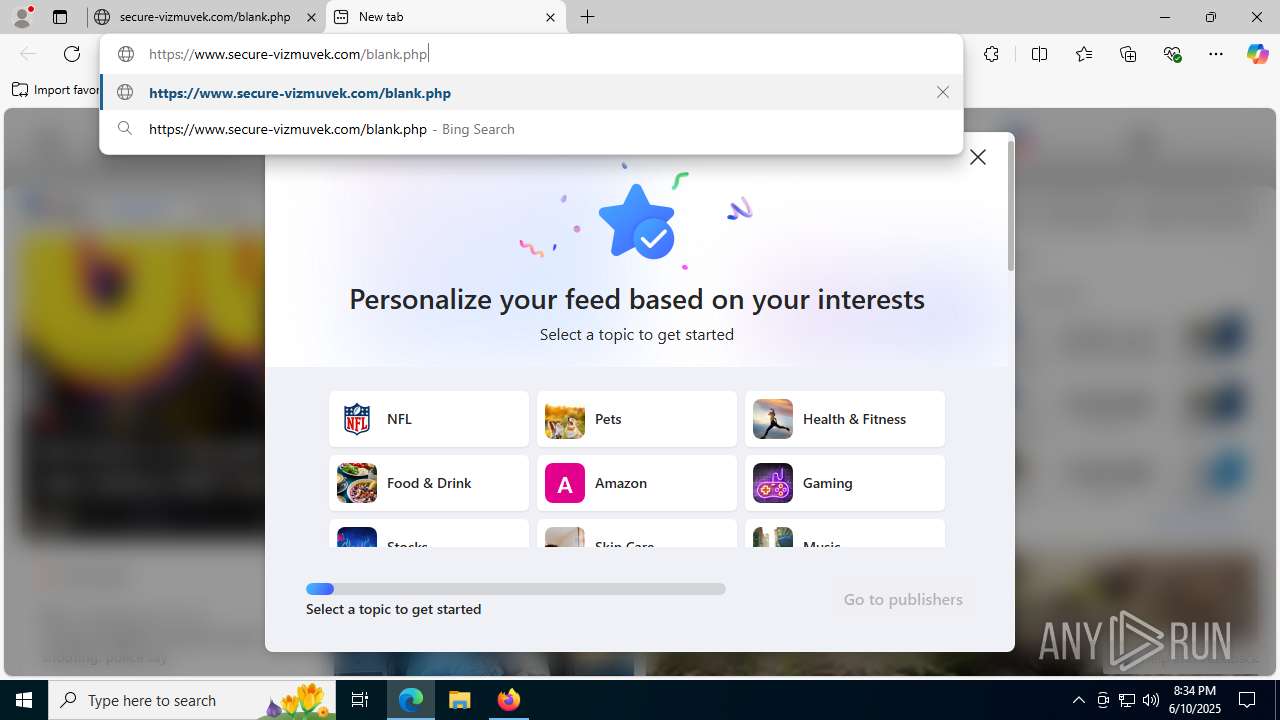Open the Windows Start menu
This screenshot has height=720, width=1280.
click(x=24, y=700)
